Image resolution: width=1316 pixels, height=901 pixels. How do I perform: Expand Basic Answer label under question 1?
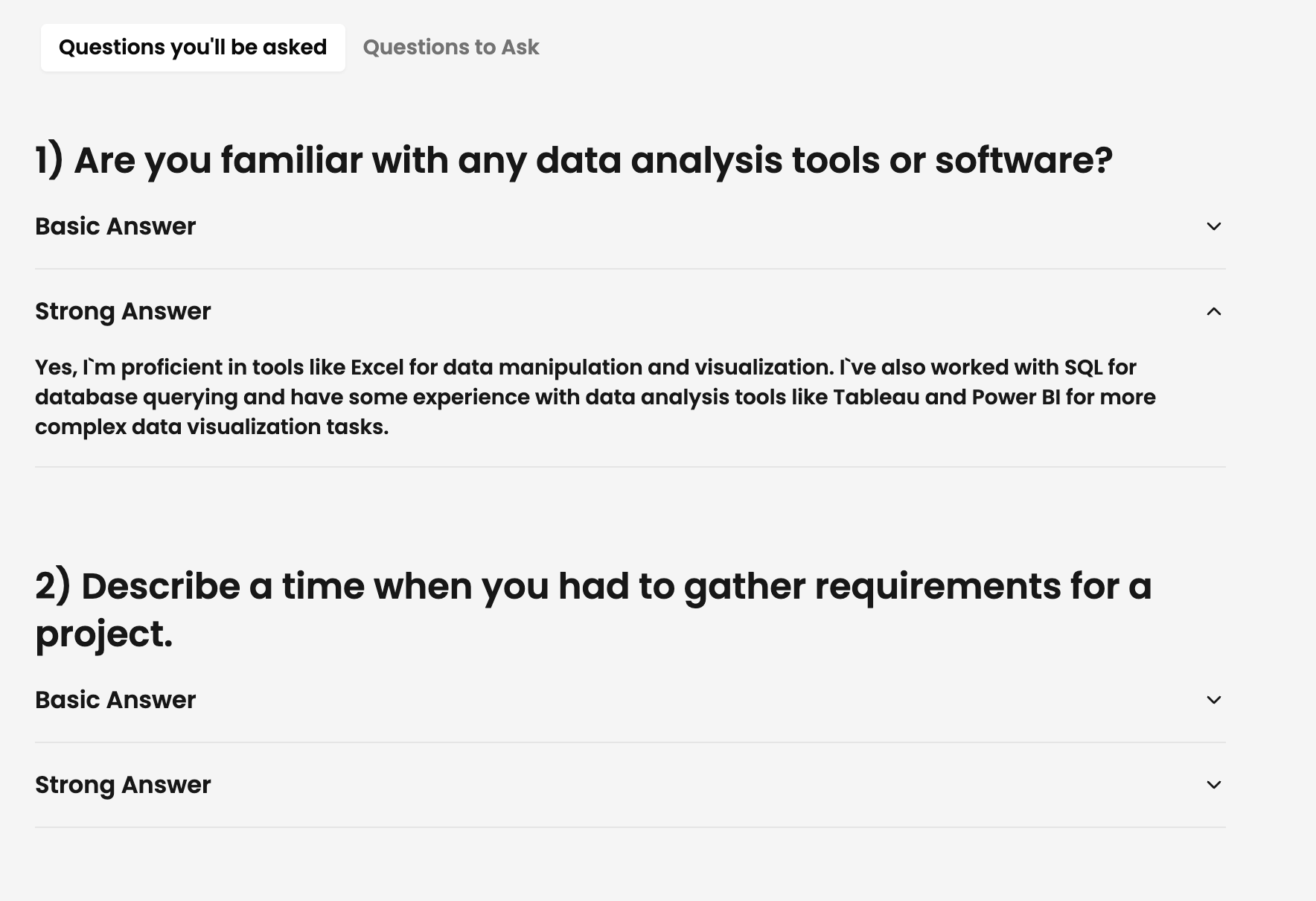click(x=115, y=226)
